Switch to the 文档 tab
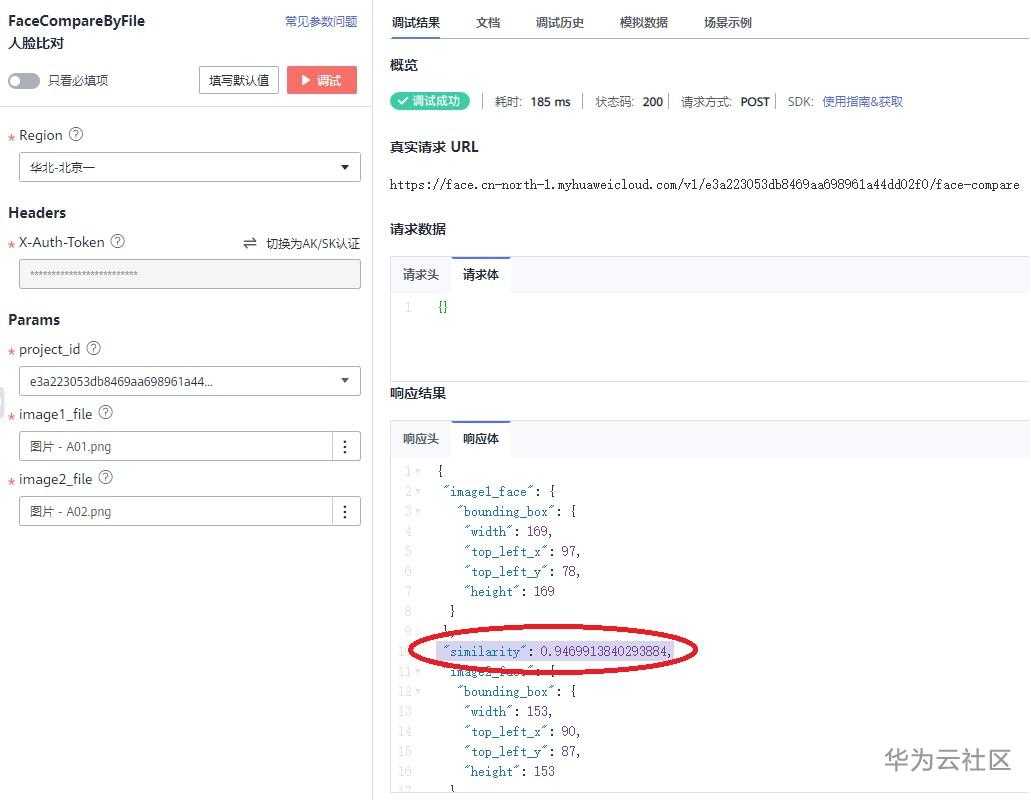Screen dimensions: 1031x800 488,21
